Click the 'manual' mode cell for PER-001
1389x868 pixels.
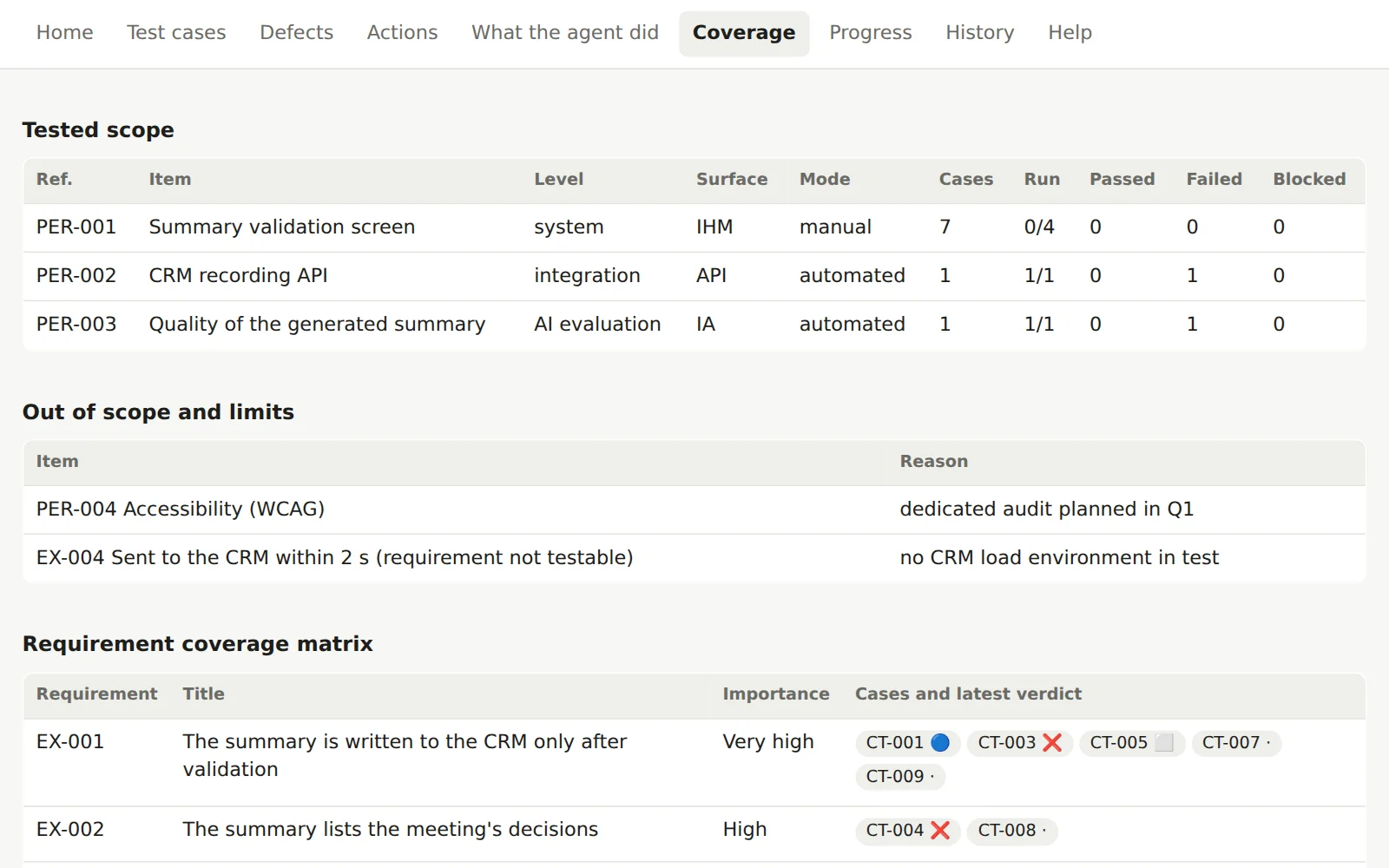tap(835, 227)
